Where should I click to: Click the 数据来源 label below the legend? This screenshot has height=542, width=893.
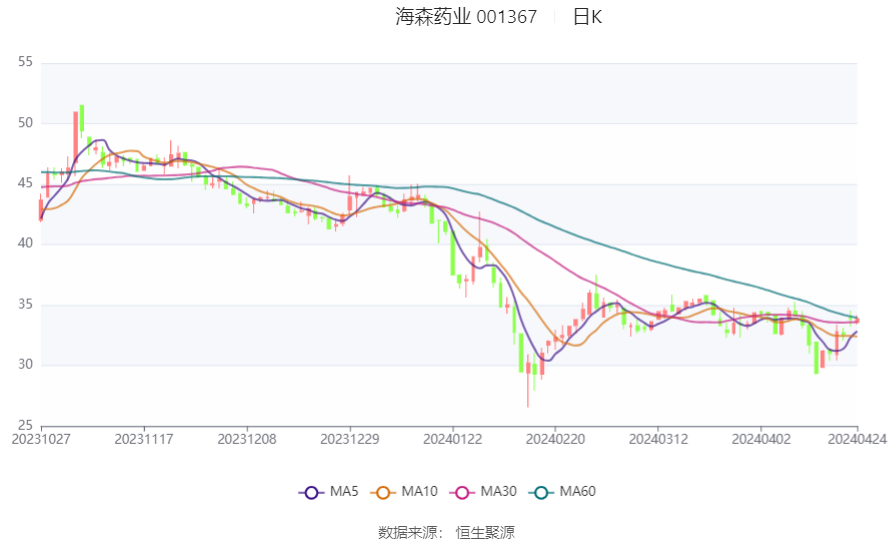pos(410,532)
